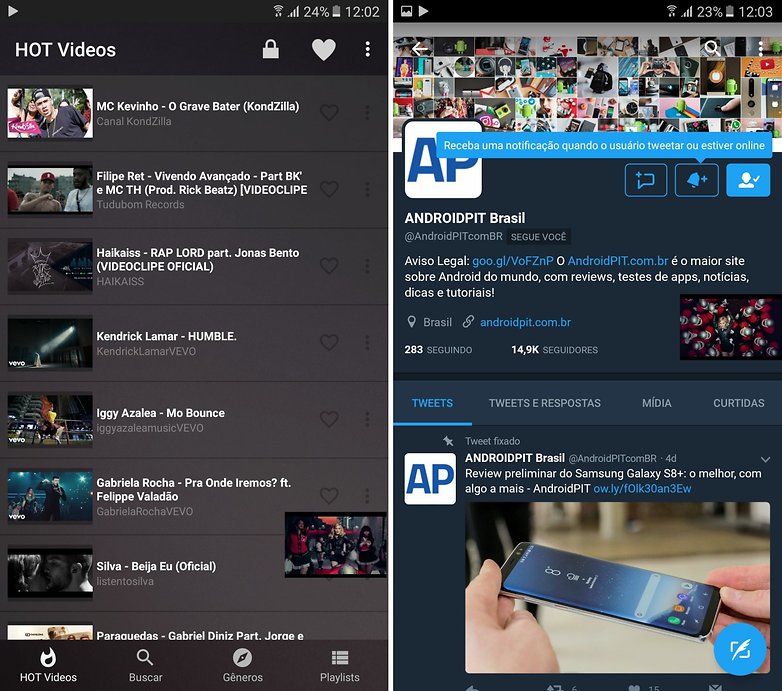Tap Brasil location label

(x=437, y=323)
